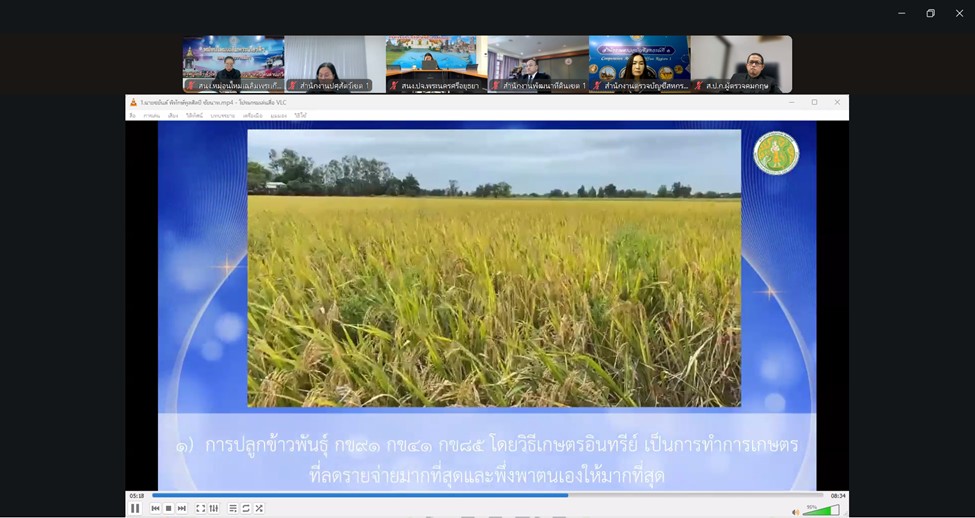Select participant สำนักงานตรวจบัญชีสหกรณ์ video tile
Screen dimensions: 975x518
[x=640, y=64]
